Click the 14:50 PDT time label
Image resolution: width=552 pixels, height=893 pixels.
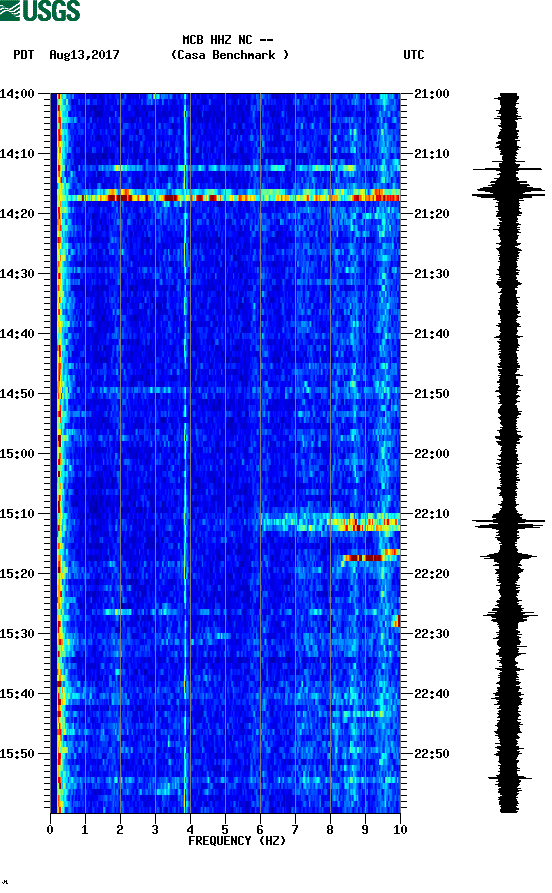coord(17,394)
